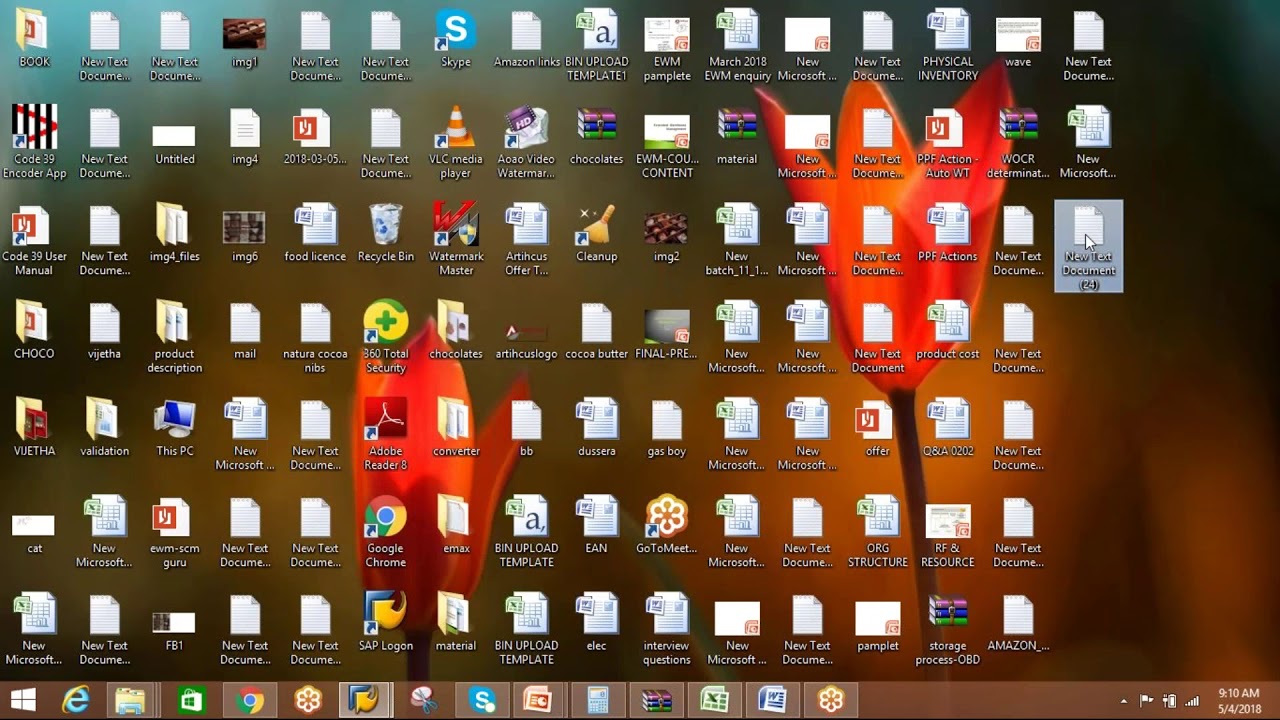Show hidden system tray icons
The height and width of the screenshot is (720, 1280).
tap(1124, 701)
